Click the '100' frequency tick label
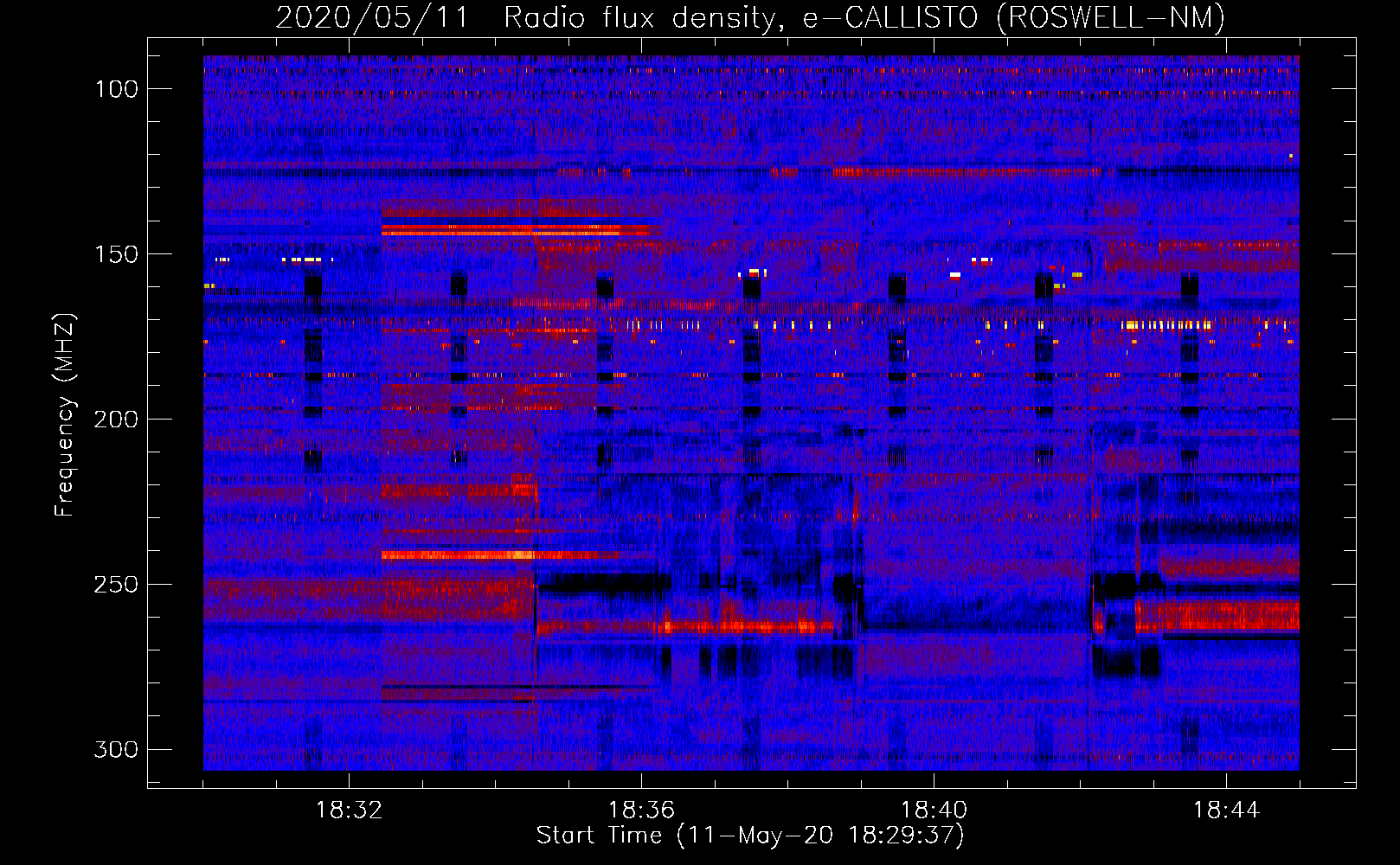Screen dimensions: 1400x865 pos(116,89)
